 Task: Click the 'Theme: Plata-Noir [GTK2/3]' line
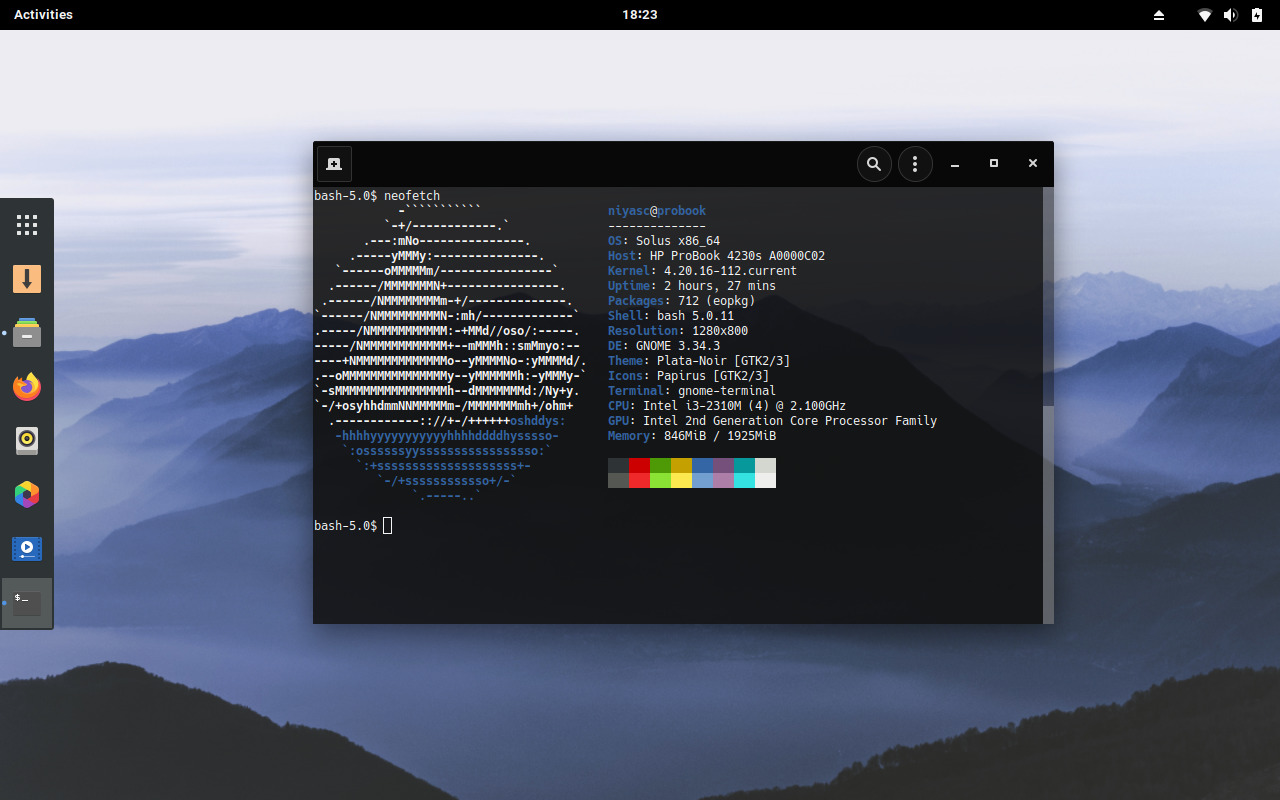(x=699, y=361)
